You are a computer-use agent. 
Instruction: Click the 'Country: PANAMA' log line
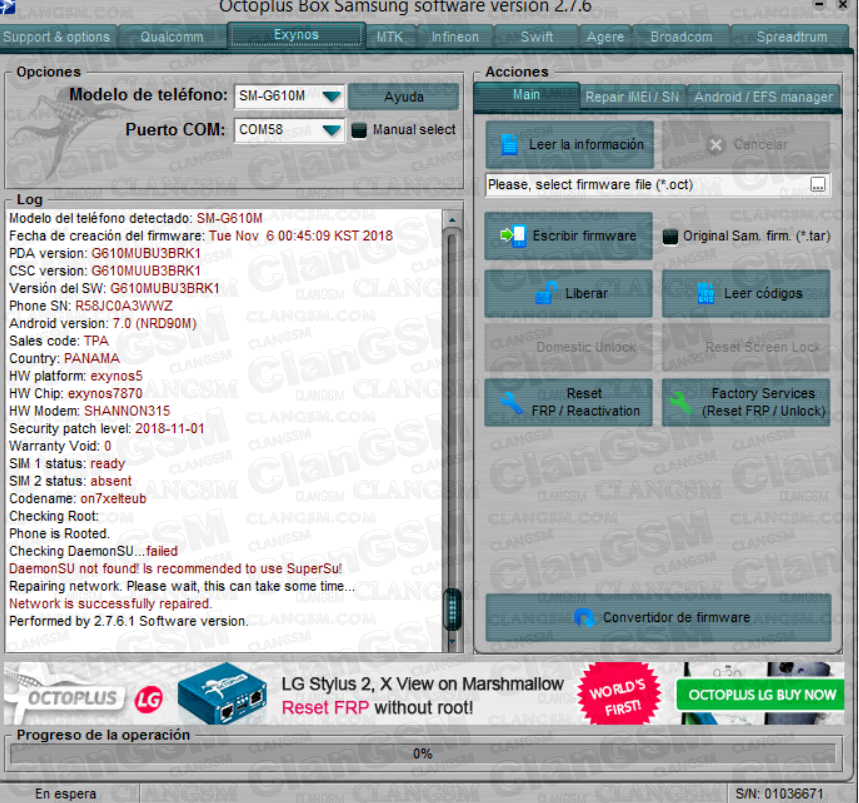(65, 358)
